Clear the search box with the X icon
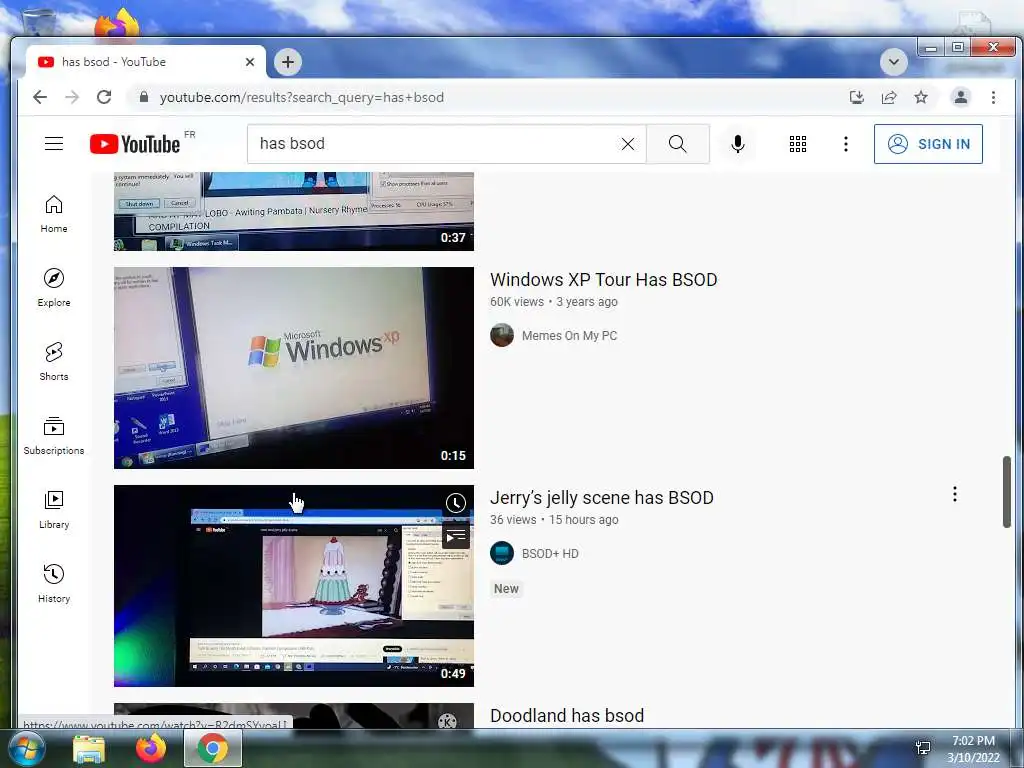Image resolution: width=1024 pixels, height=768 pixels. 628,144
